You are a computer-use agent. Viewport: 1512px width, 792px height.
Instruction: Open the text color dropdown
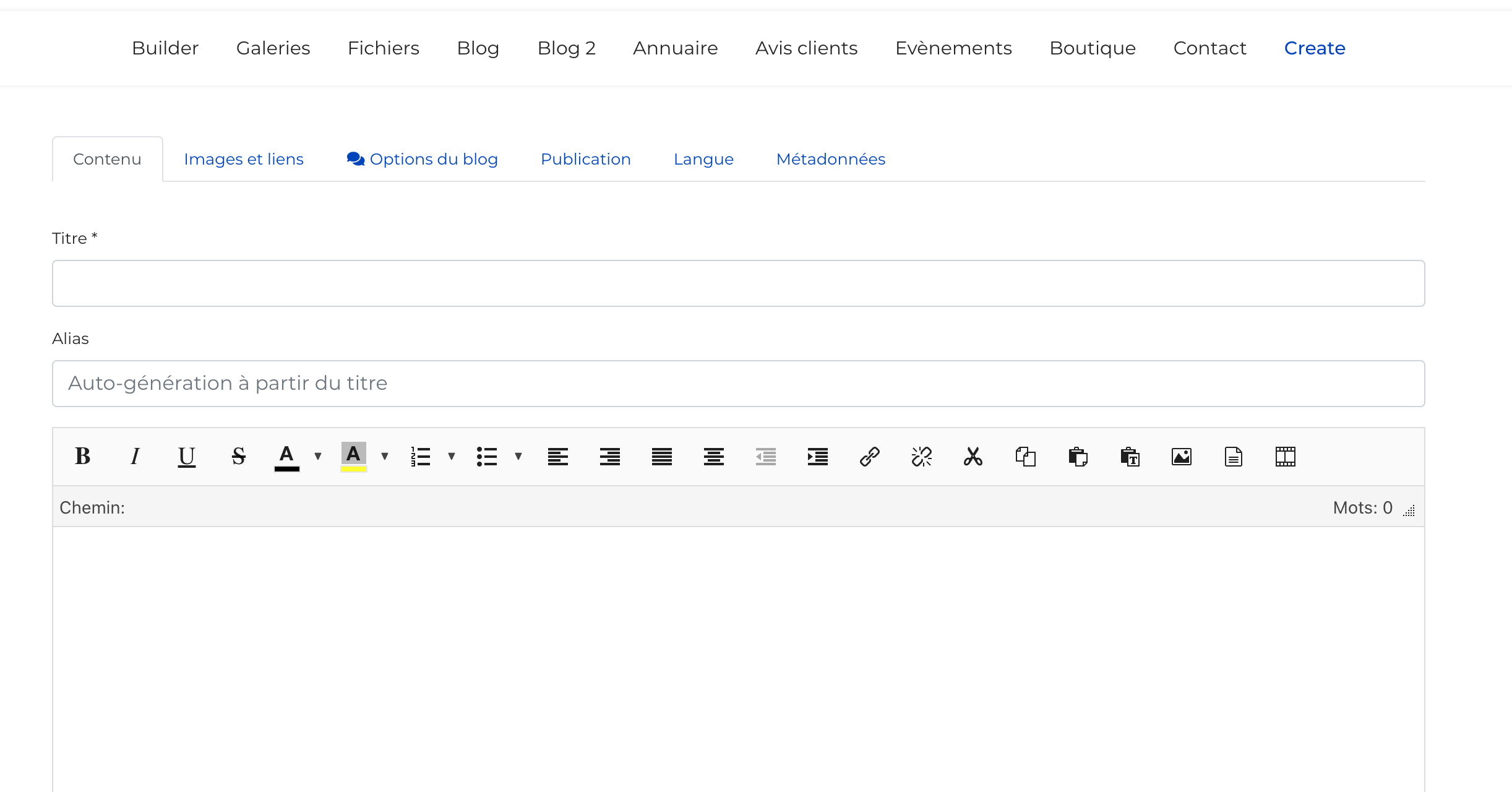pos(318,457)
